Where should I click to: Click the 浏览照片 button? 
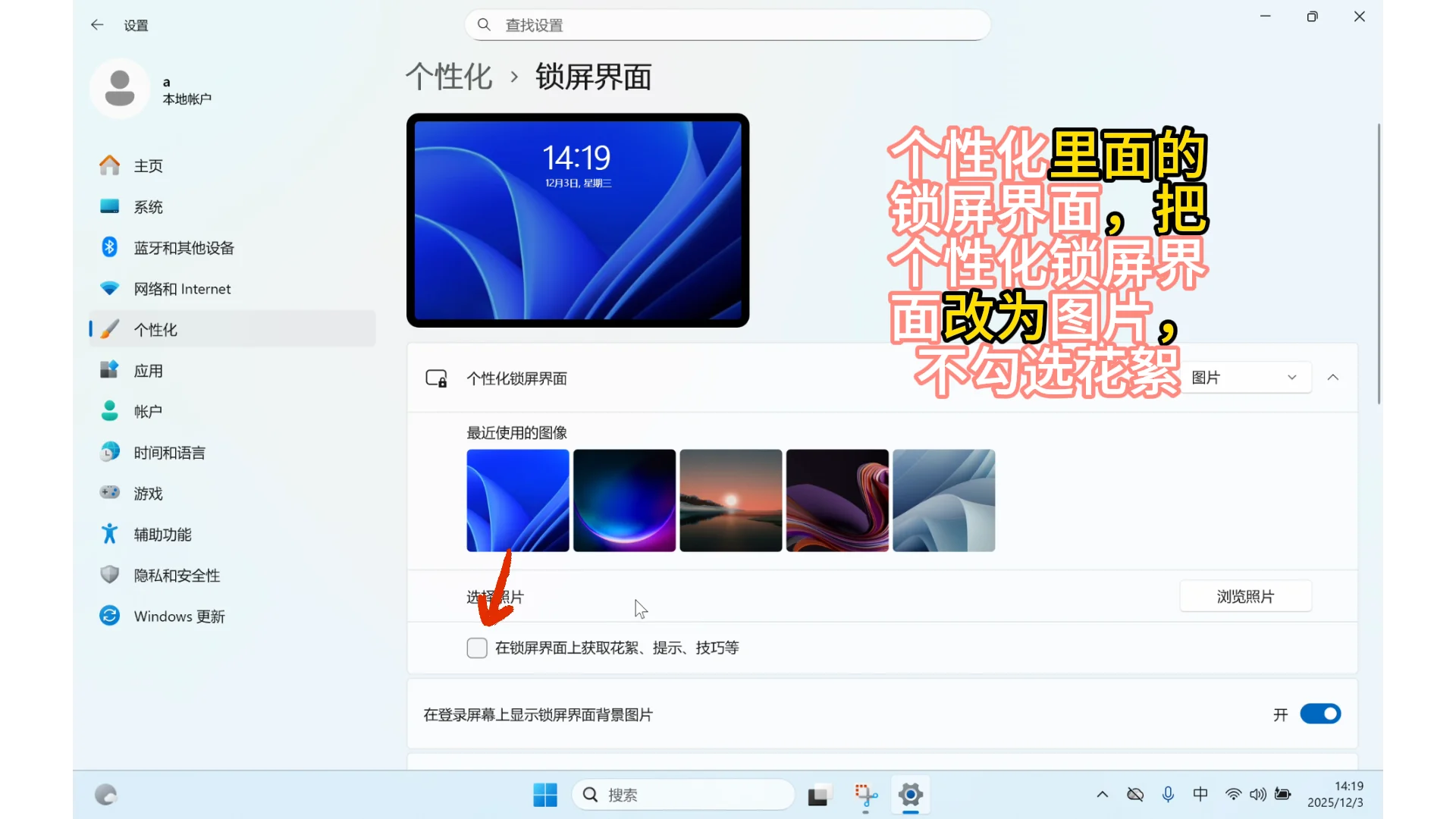click(x=1245, y=596)
